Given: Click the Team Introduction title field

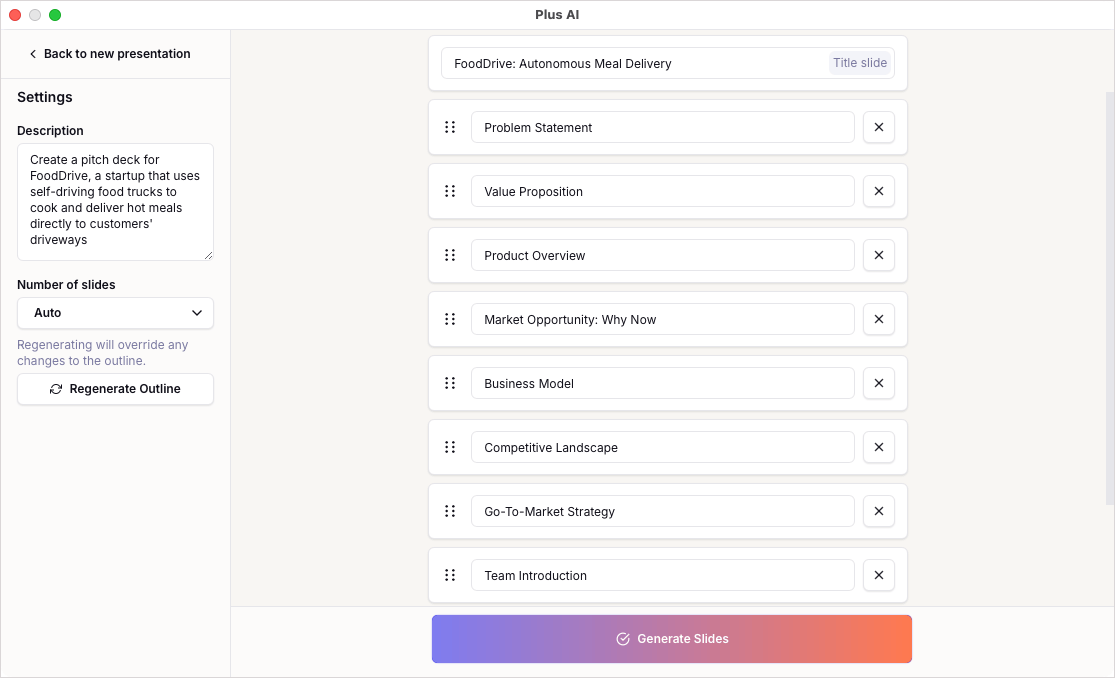Looking at the screenshot, I should point(663,576).
